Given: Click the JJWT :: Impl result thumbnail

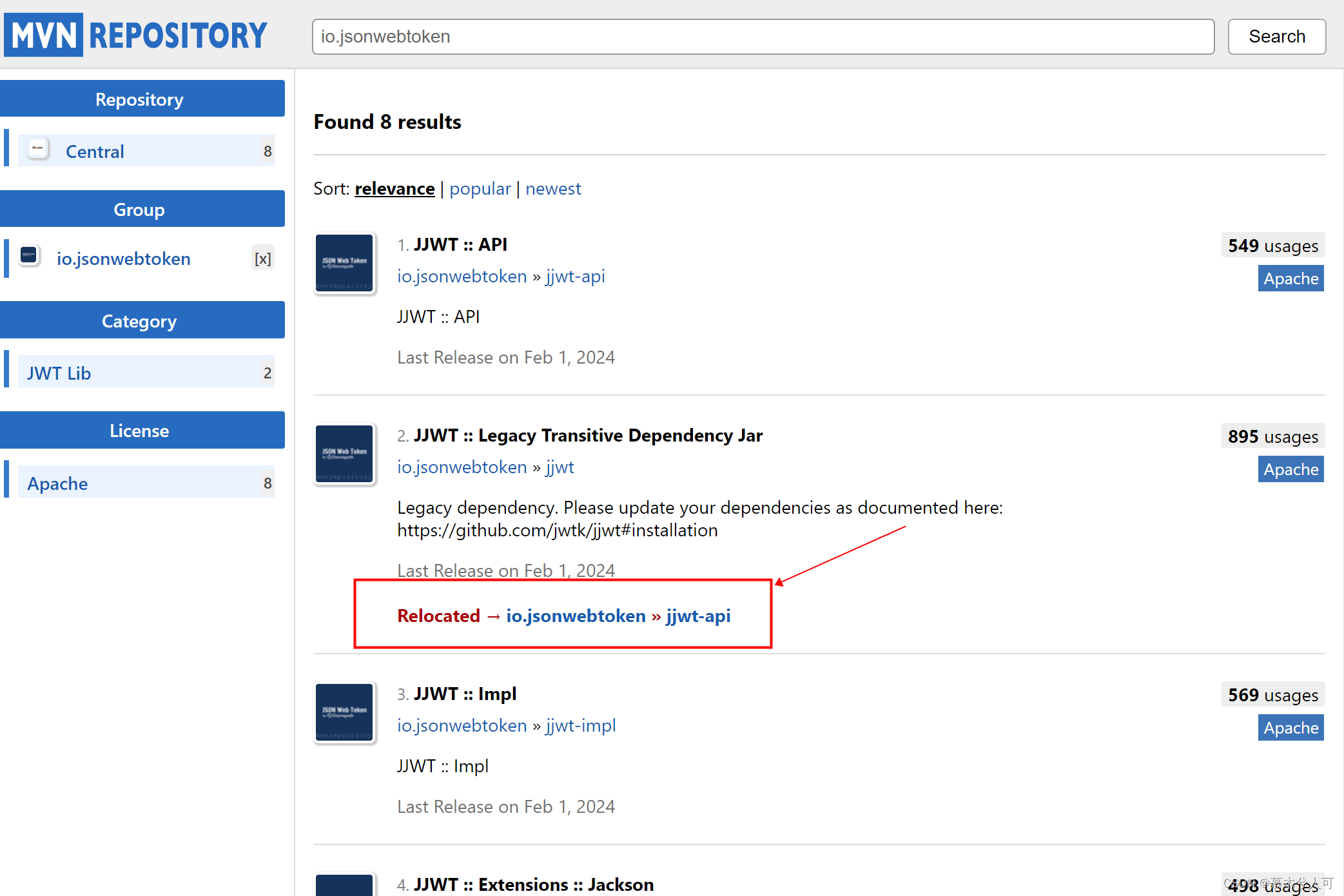Looking at the screenshot, I should point(344,712).
